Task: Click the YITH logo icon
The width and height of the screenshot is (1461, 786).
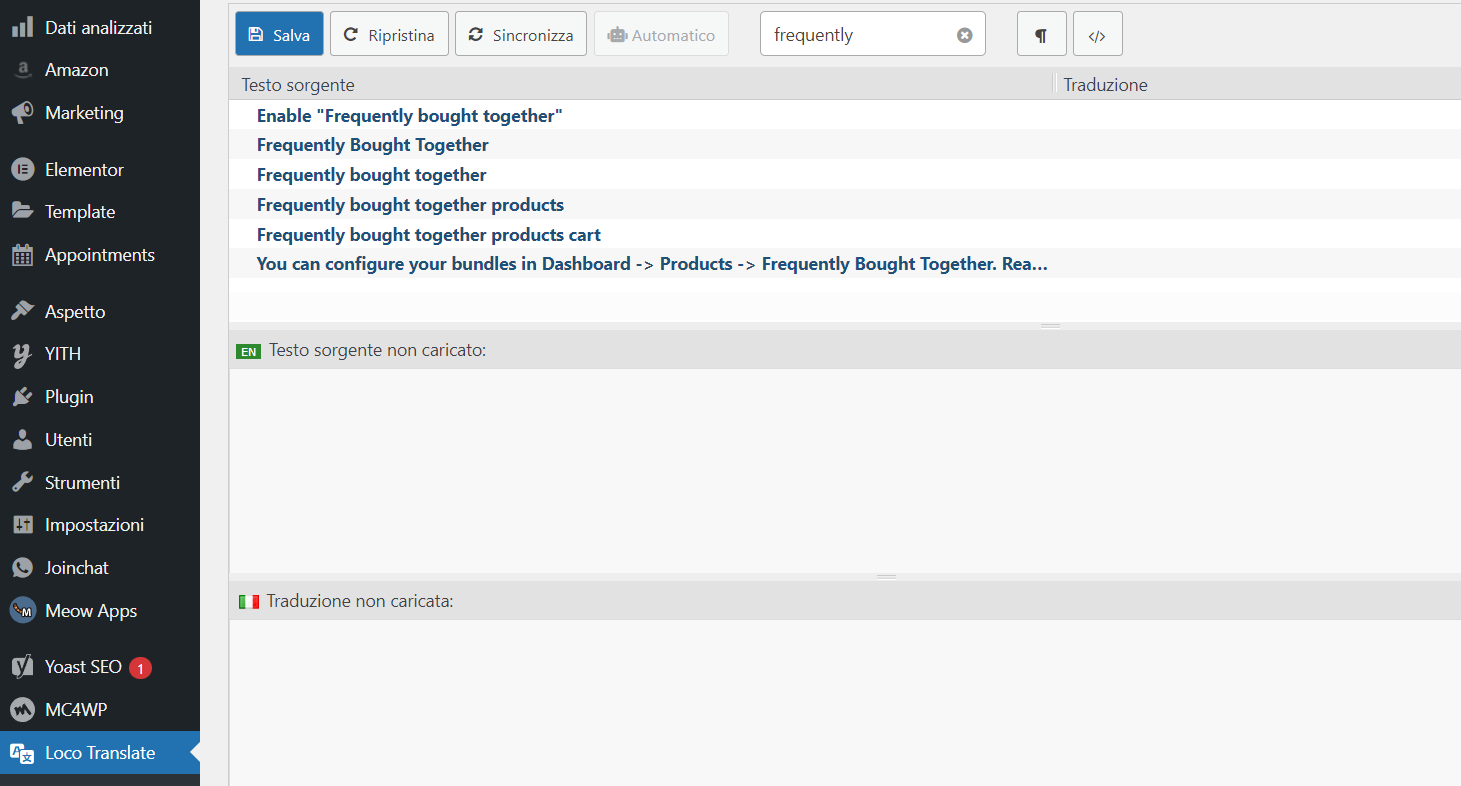Action: 22,354
